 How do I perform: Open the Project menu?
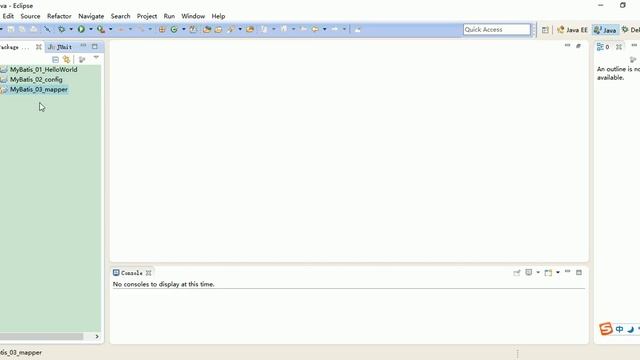point(147,16)
